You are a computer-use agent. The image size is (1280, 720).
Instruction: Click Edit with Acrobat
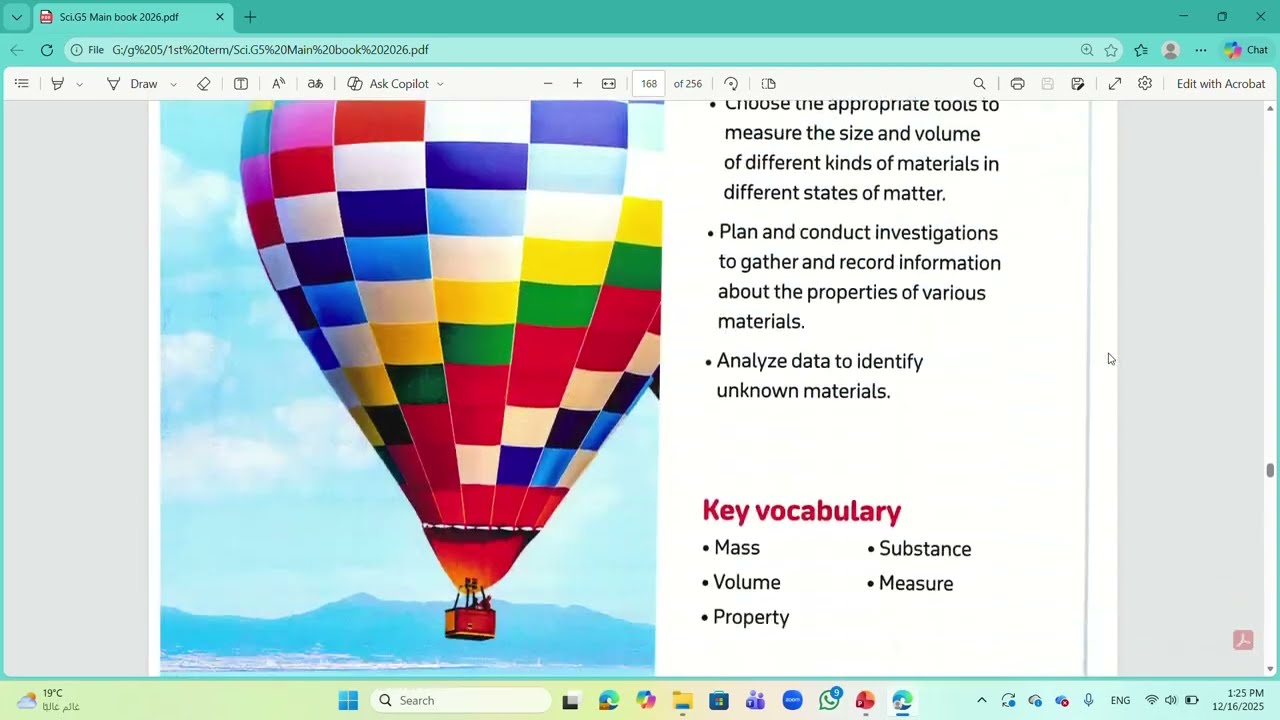pyautogui.click(x=1221, y=84)
